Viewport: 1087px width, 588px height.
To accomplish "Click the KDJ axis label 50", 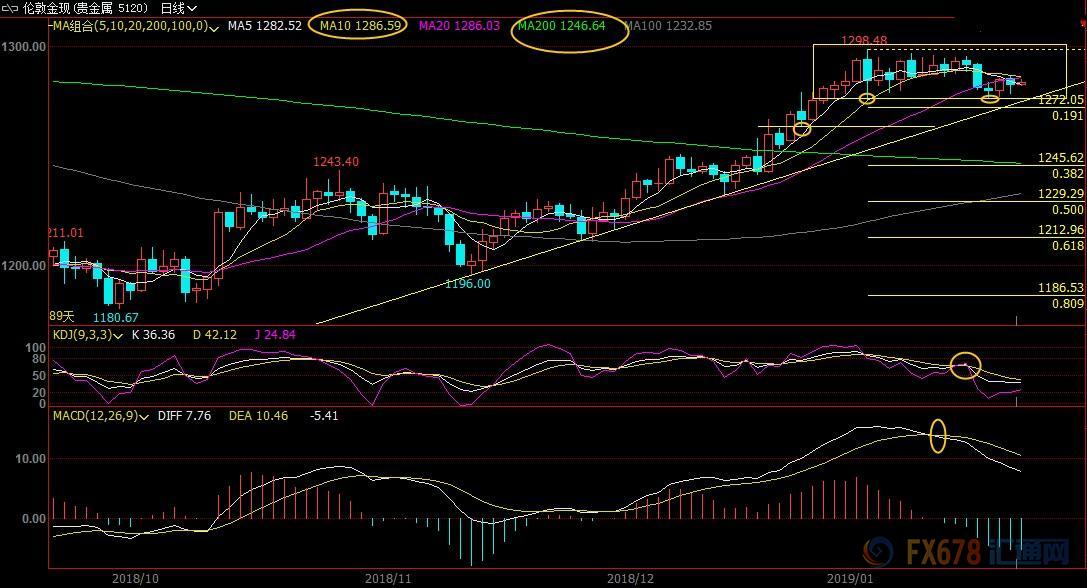I will 39,376.
